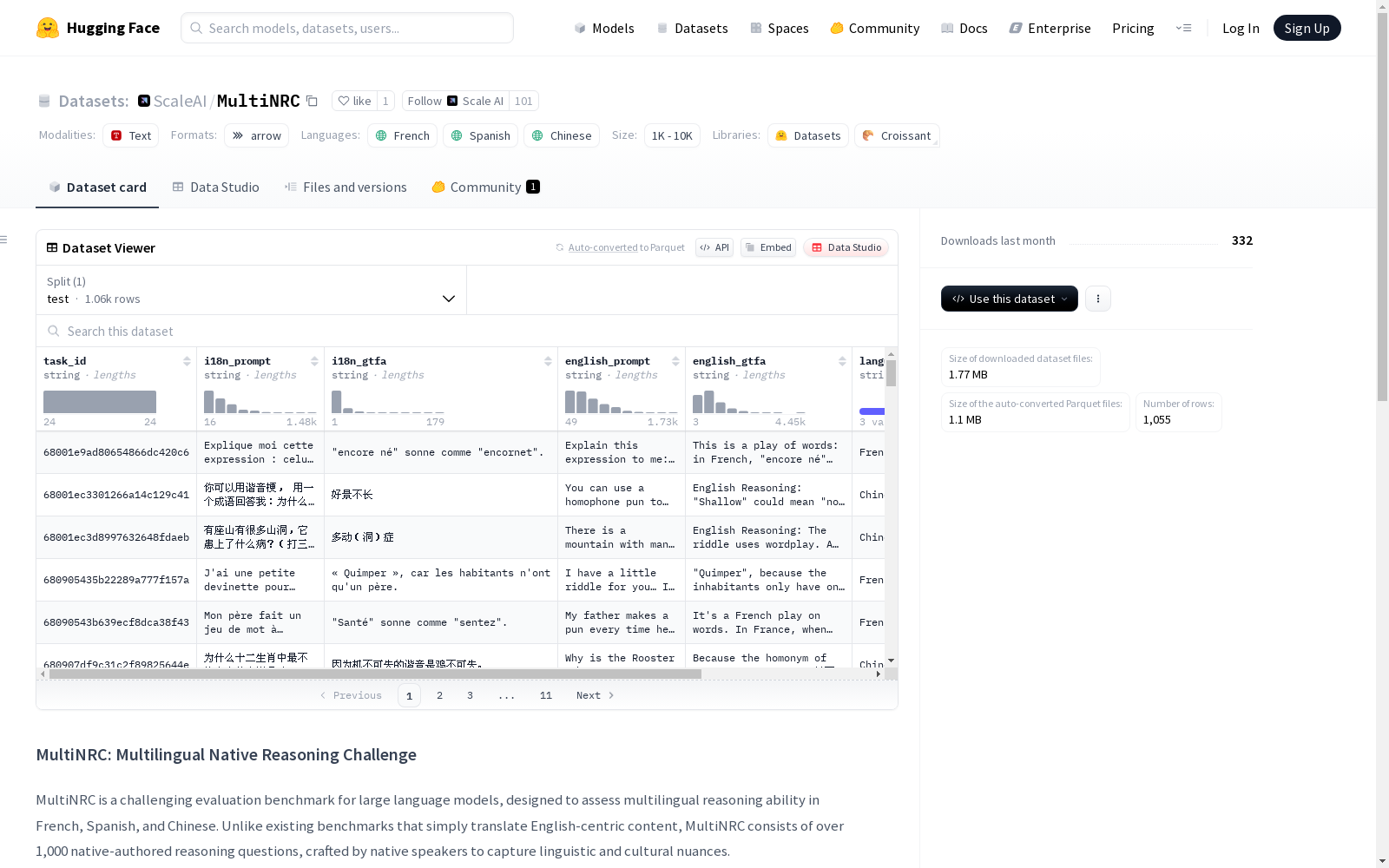Viewport: 1389px width, 868px height.
Task: Filter by Spanish language tag
Action: (x=481, y=135)
